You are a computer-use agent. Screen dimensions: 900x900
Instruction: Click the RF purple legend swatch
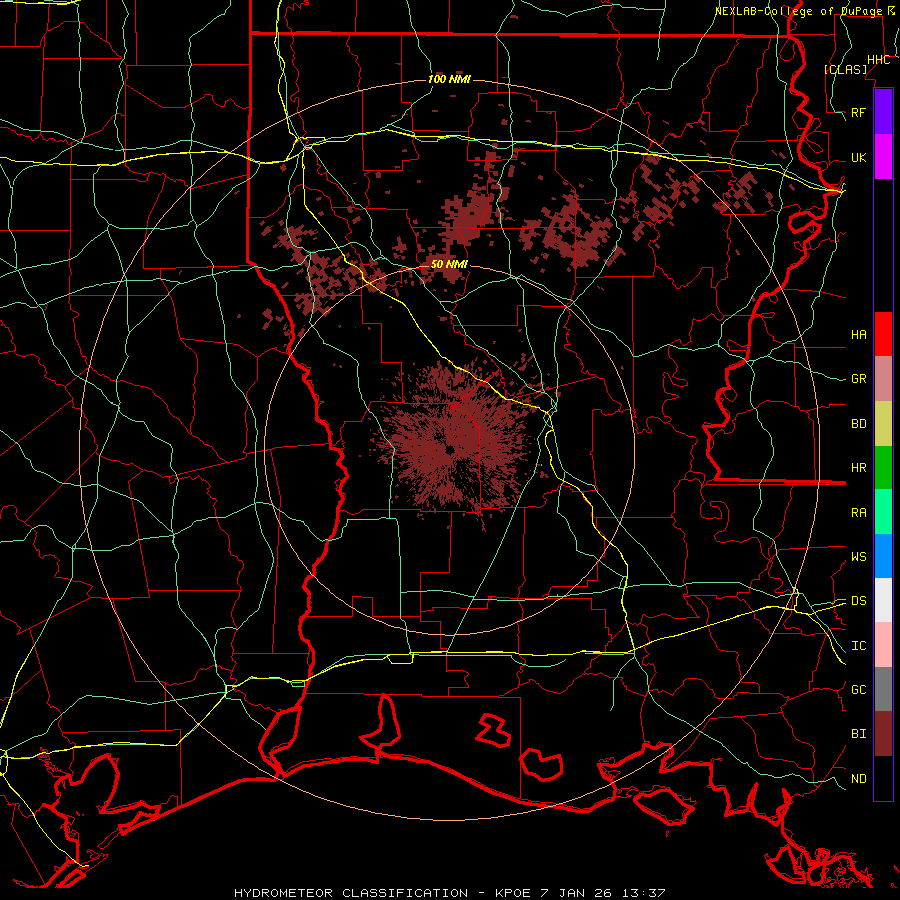(x=883, y=112)
